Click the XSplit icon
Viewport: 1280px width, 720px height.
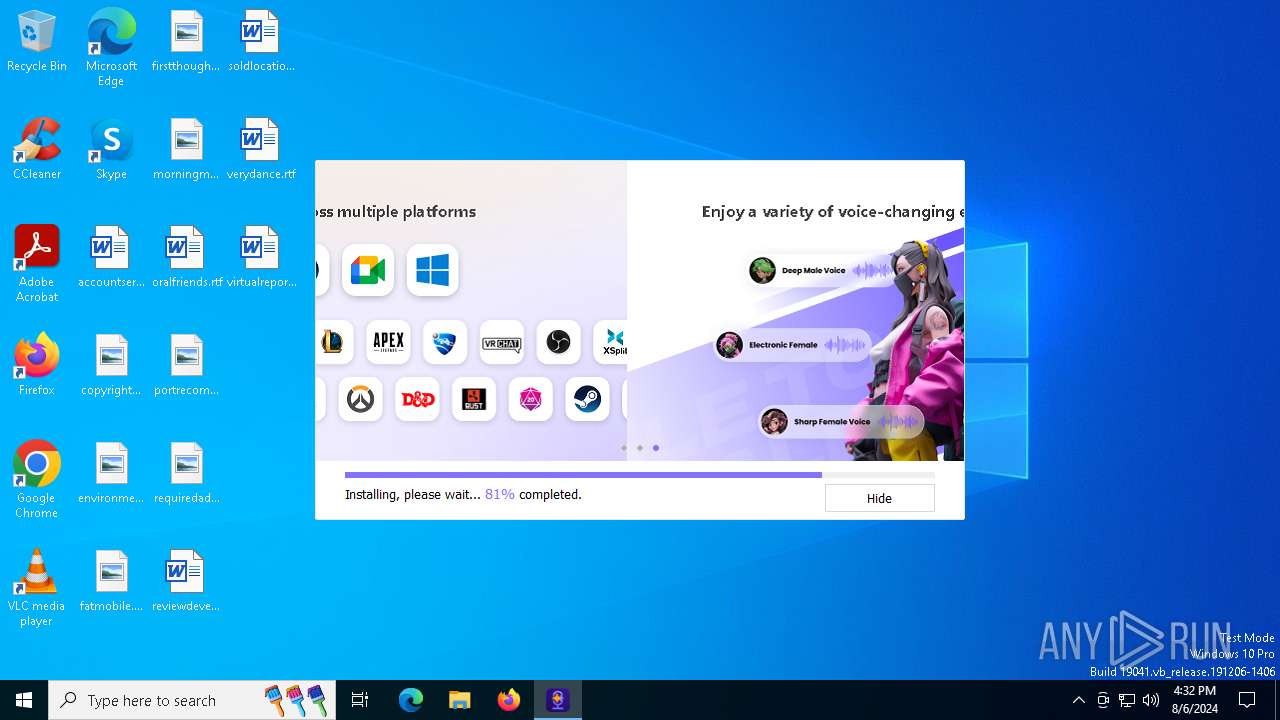(x=611, y=343)
